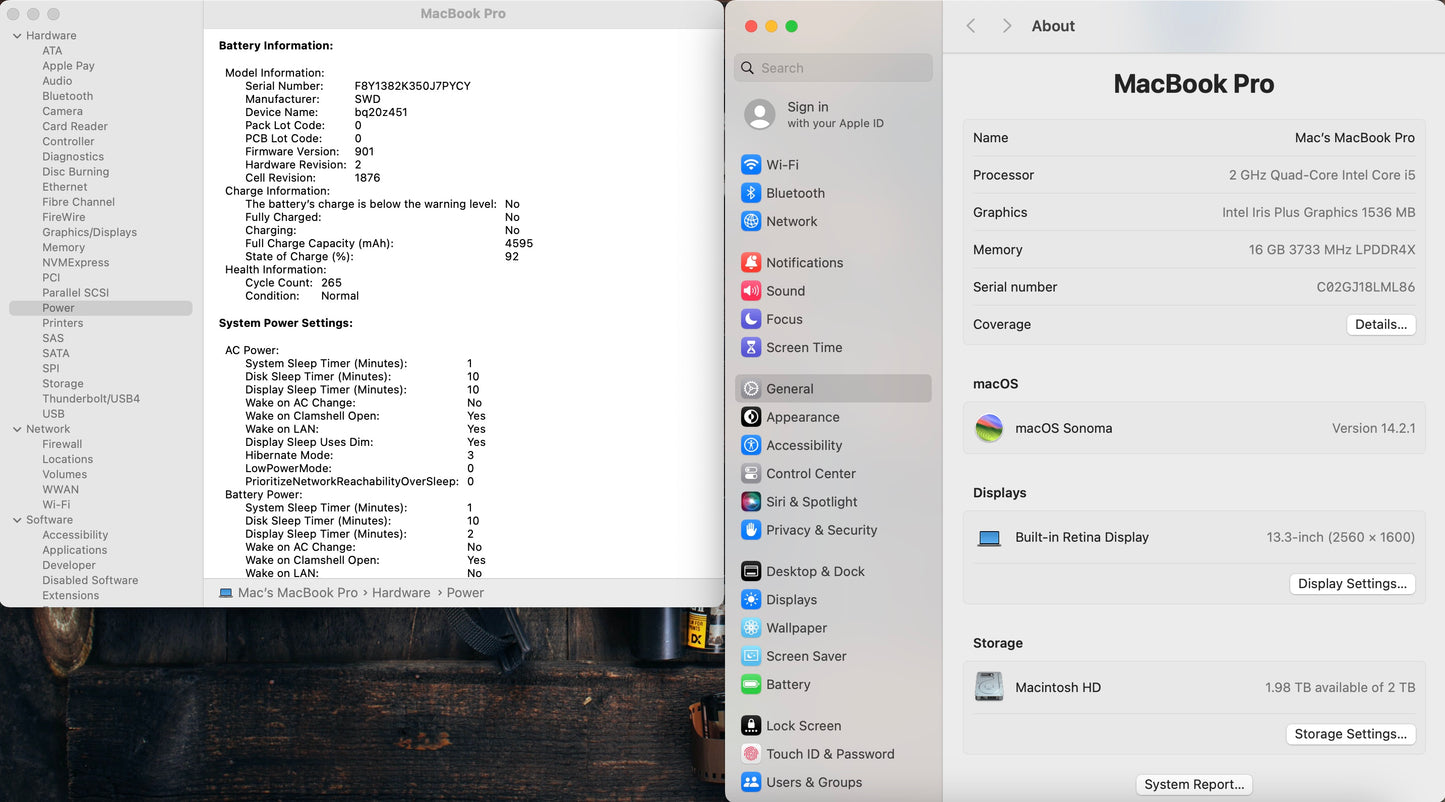Open Privacy & Security settings
1445x802 pixels.
coord(821,530)
